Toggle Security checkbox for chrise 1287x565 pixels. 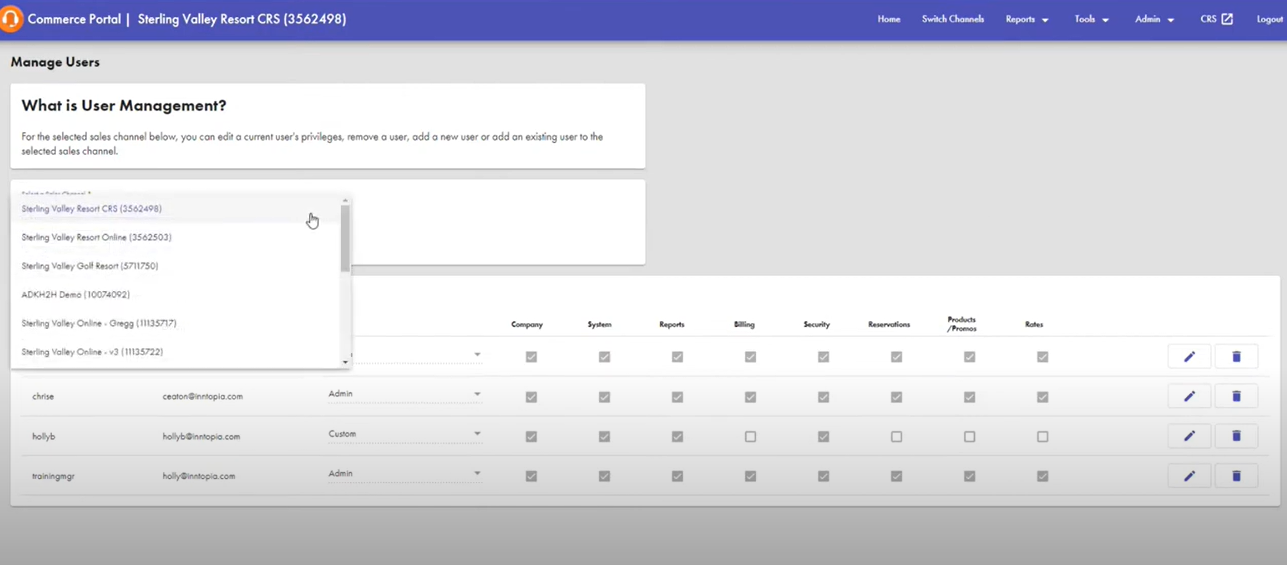click(x=823, y=397)
